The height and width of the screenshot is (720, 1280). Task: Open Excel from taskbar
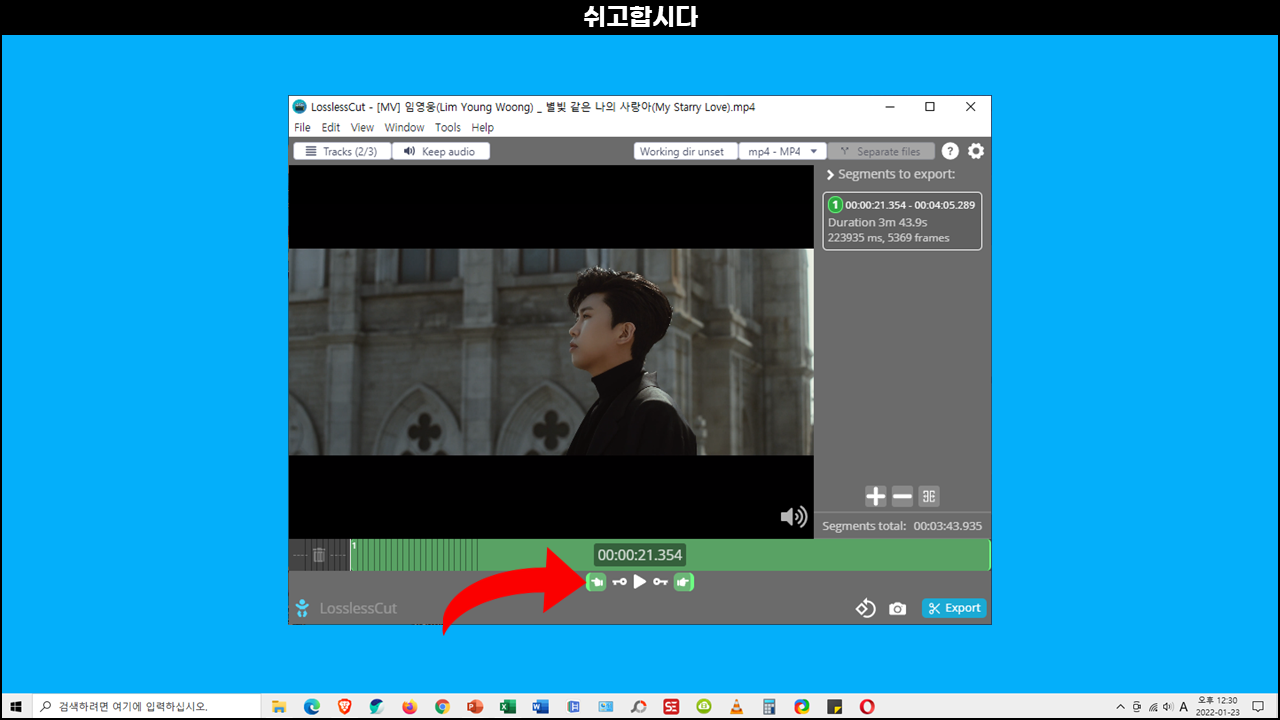click(507, 706)
